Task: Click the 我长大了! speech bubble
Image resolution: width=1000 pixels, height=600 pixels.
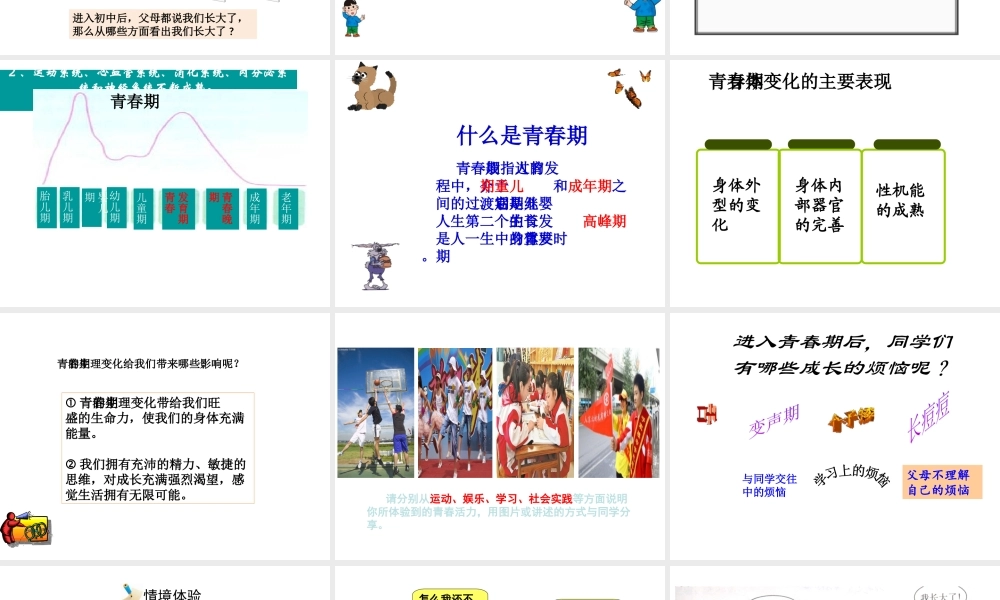Action: 941,594
